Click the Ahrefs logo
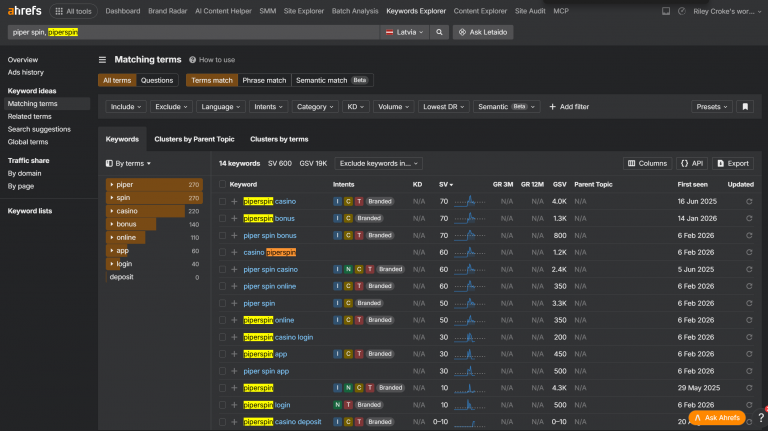Viewport: 768px width, 431px height. pyautogui.click(x=24, y=11)
